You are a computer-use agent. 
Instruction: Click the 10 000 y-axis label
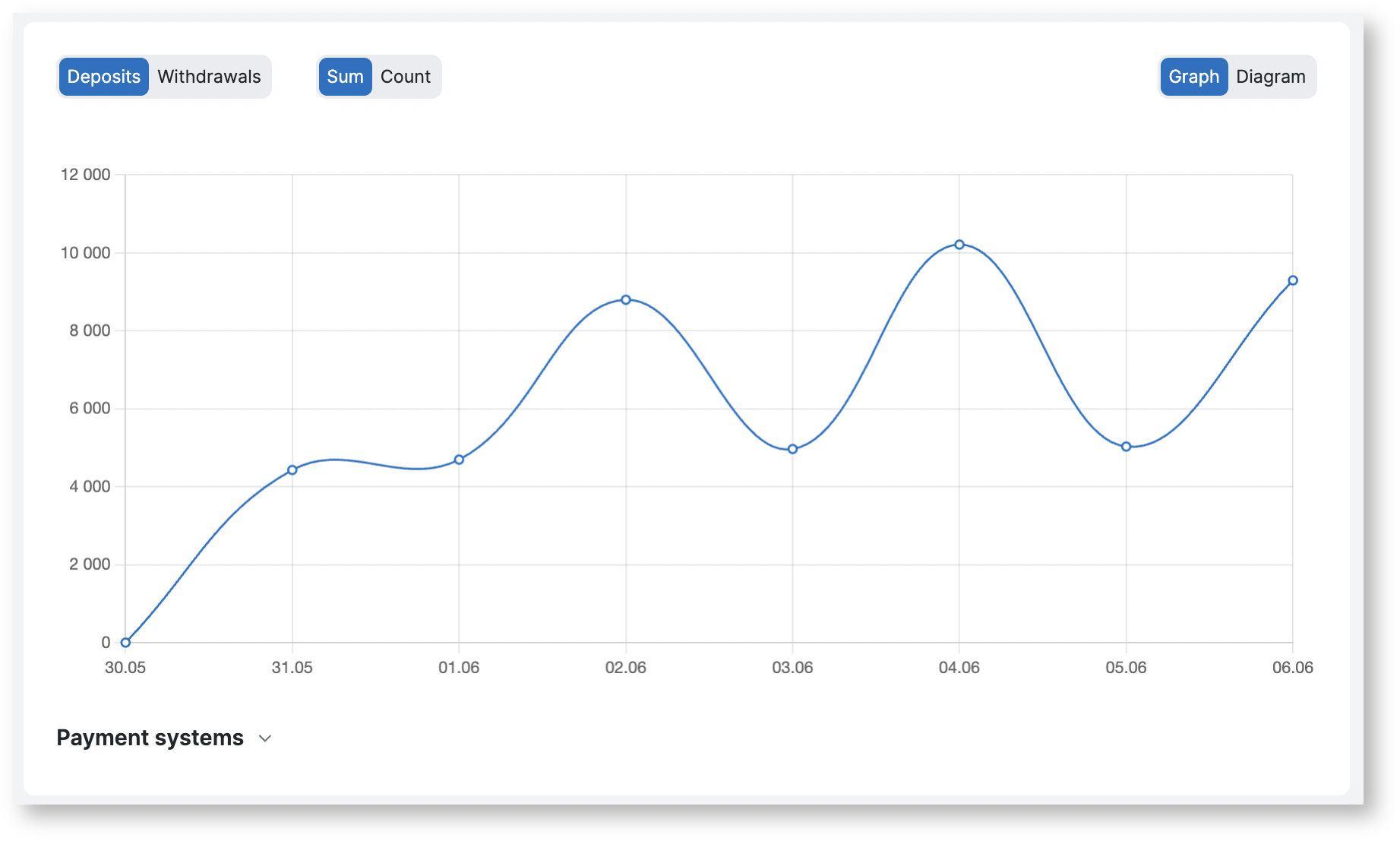point(85,253)
